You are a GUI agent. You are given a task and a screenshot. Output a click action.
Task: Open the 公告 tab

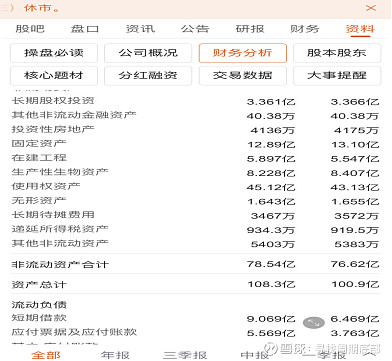click(x=195, y=29)
